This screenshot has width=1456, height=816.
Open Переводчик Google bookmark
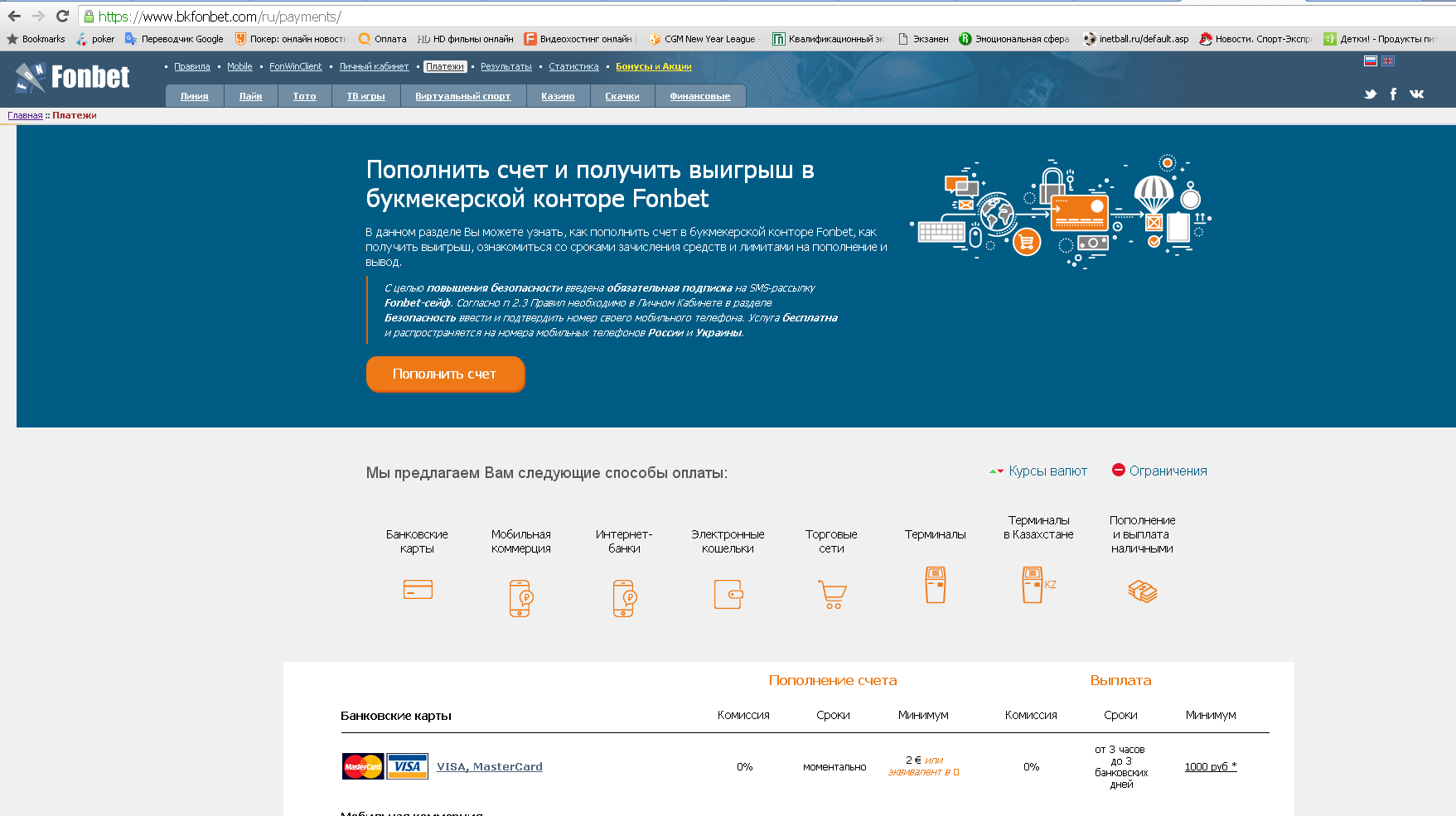click(174, 39)
